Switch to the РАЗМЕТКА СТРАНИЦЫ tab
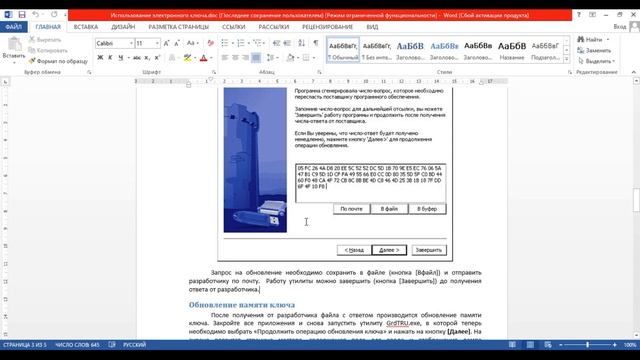Image resolution: width=640 pixels, height=360 pixels. [x=178, y=27]
